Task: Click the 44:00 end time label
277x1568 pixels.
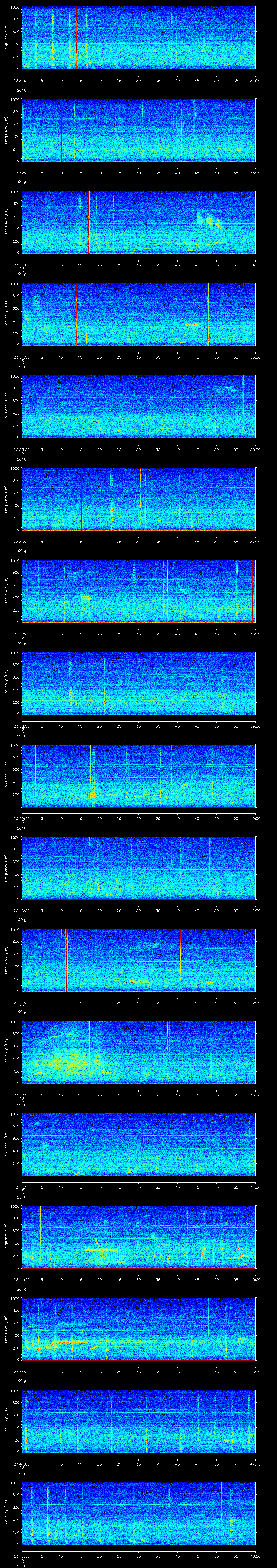Action: click(x=255, y=1187)
